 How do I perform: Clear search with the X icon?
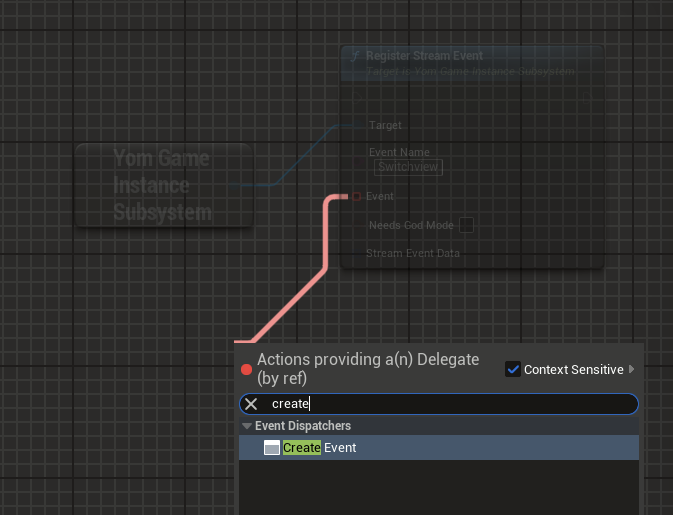click(x=251, y=404)
